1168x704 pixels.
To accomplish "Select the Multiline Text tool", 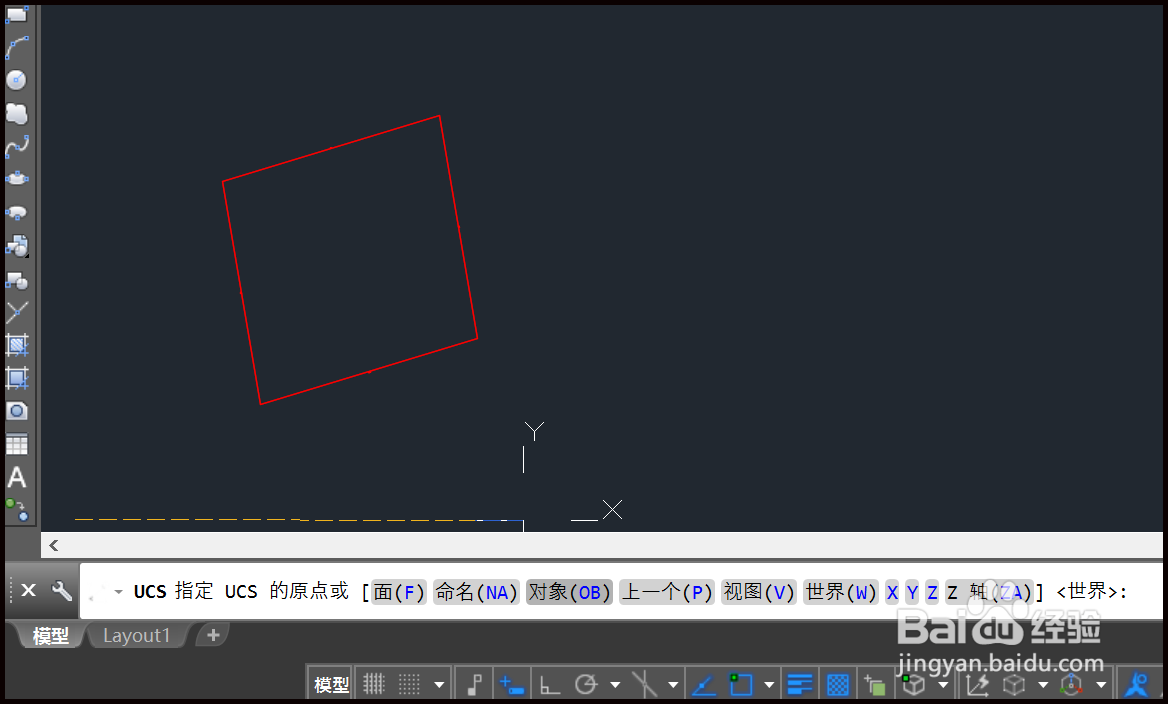I will click(x=16, y=478).
